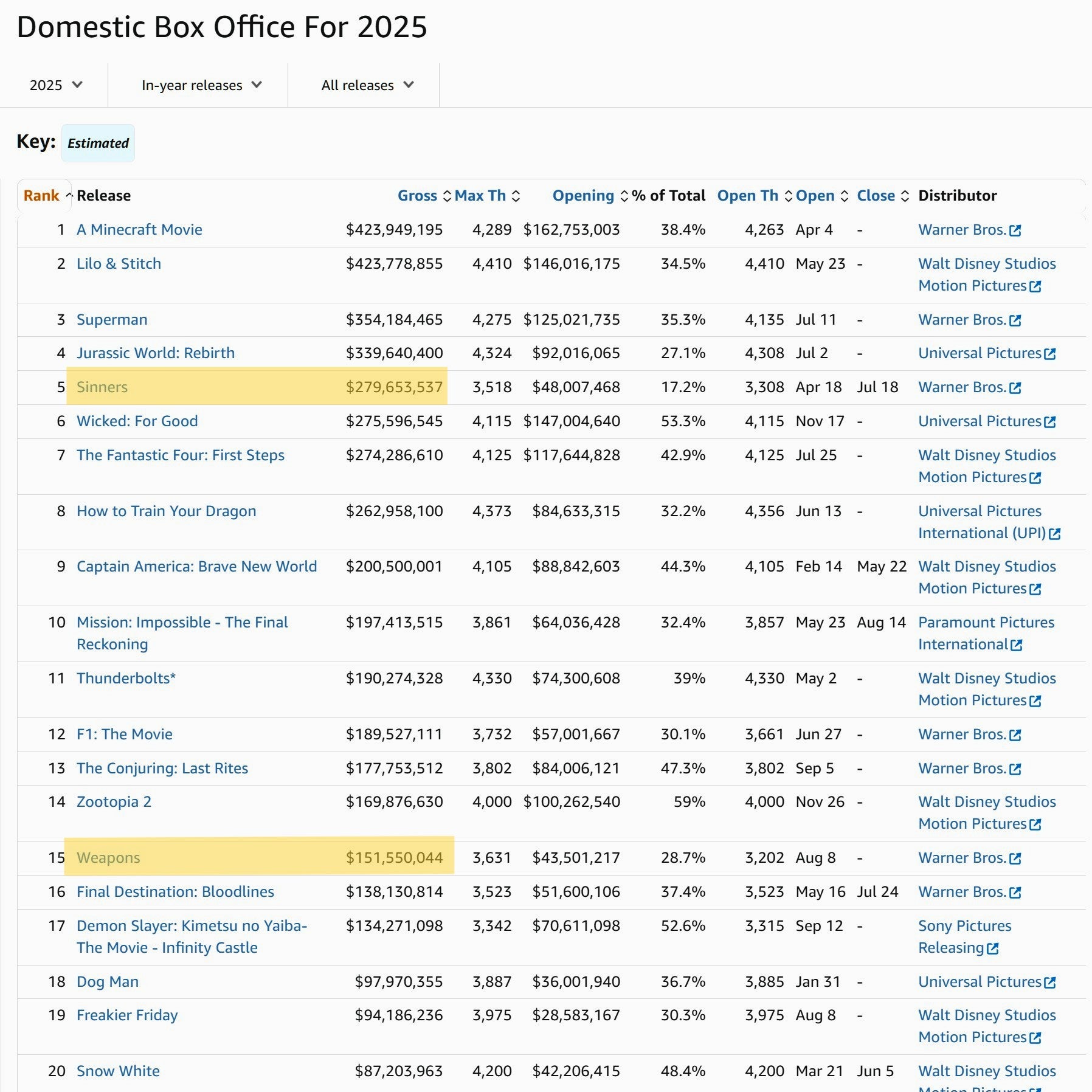Click external link icon in Weapons row
1092x1092 pixels.
[x=1015, y=859]
